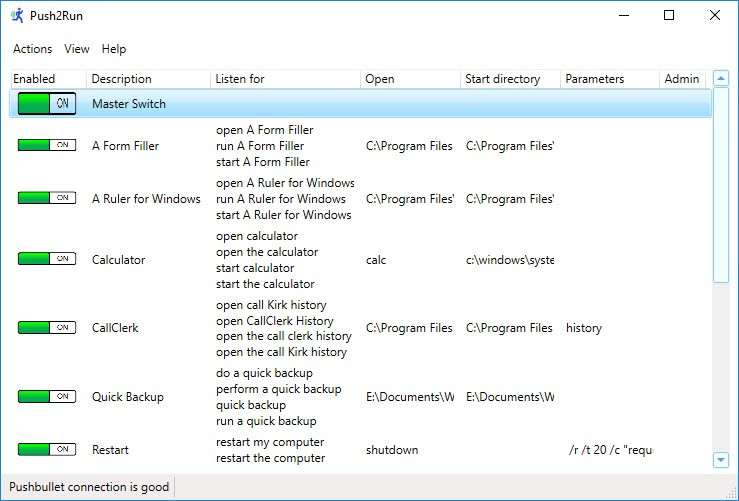Screen dimensions: 739x501
Task: Click the window resize grip corner
Action: coord(729,491)
